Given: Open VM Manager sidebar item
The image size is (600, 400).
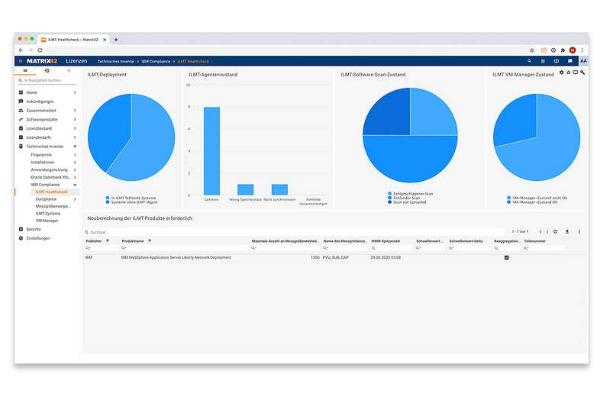Looking at the screenshot, I should click(x=47, y=221).
